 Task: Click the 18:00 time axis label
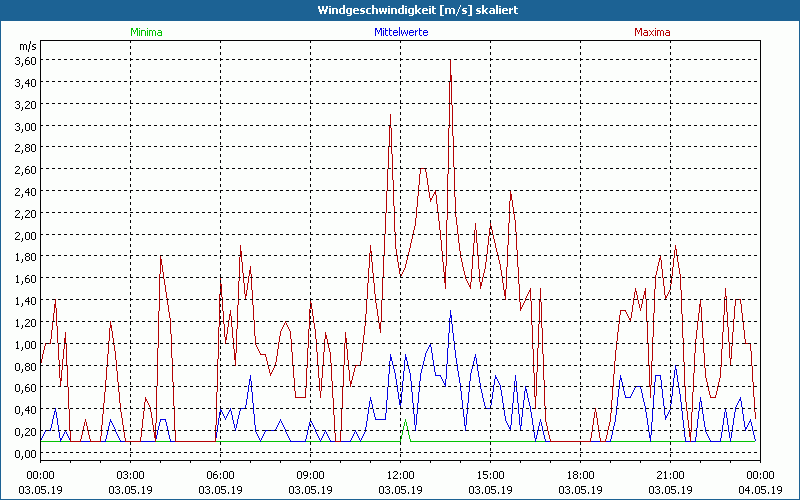coord(580,475)
